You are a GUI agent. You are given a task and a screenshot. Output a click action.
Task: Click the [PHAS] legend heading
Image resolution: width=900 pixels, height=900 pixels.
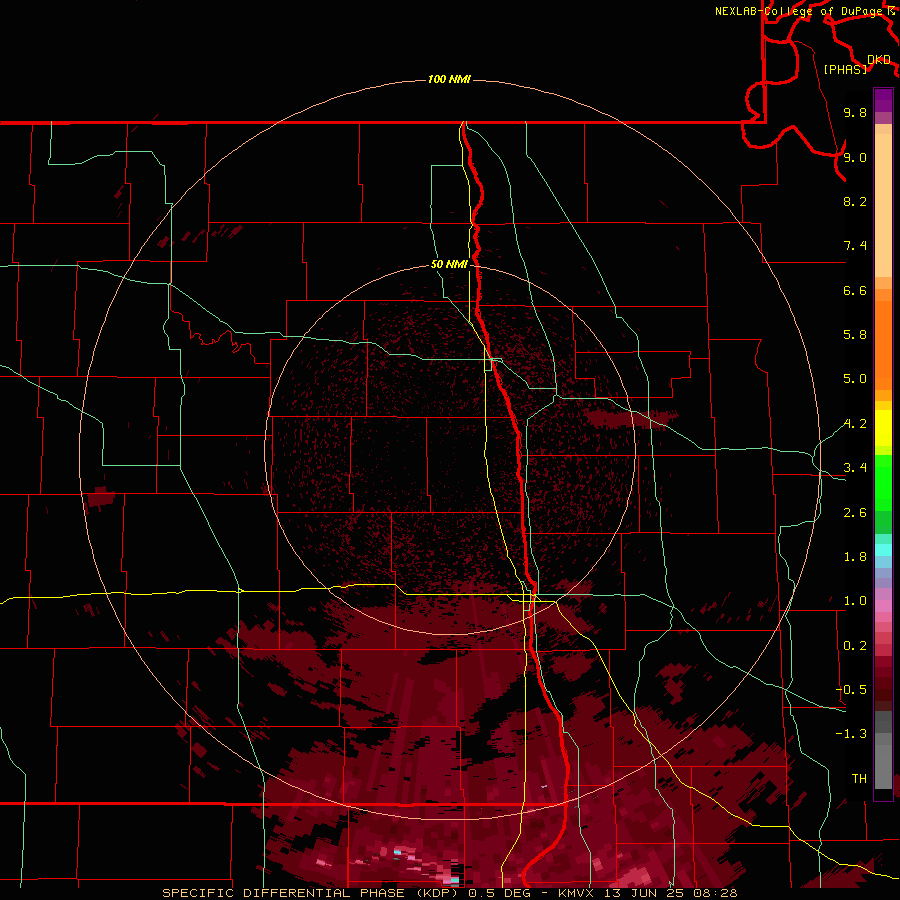pyautogui.click(x=845, y=69)
